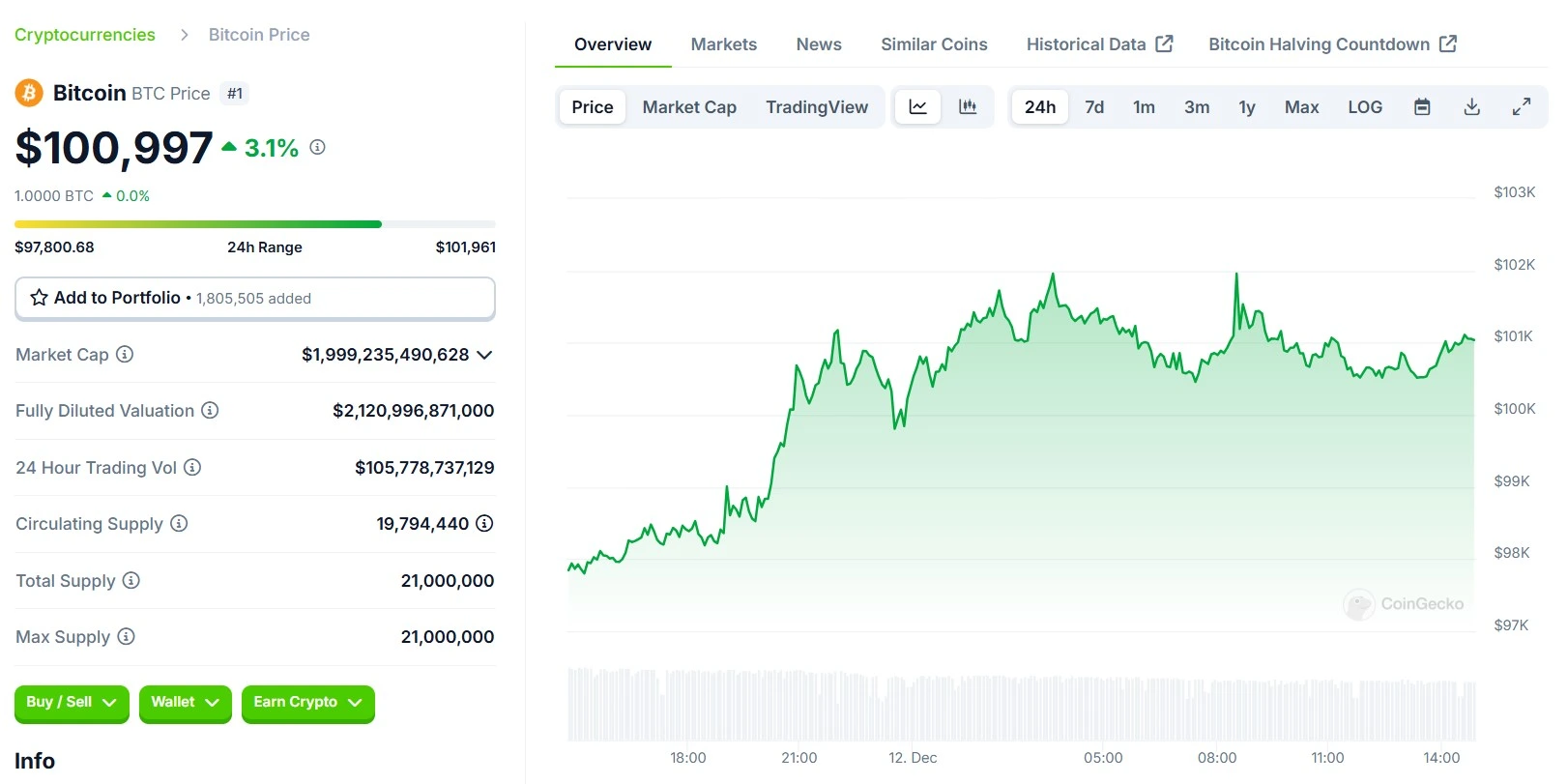The height and width of the screenshot is (784, 1568).
Task: Click the info icon beside Fully Diluted Valuation
Action: pos(210,411)
